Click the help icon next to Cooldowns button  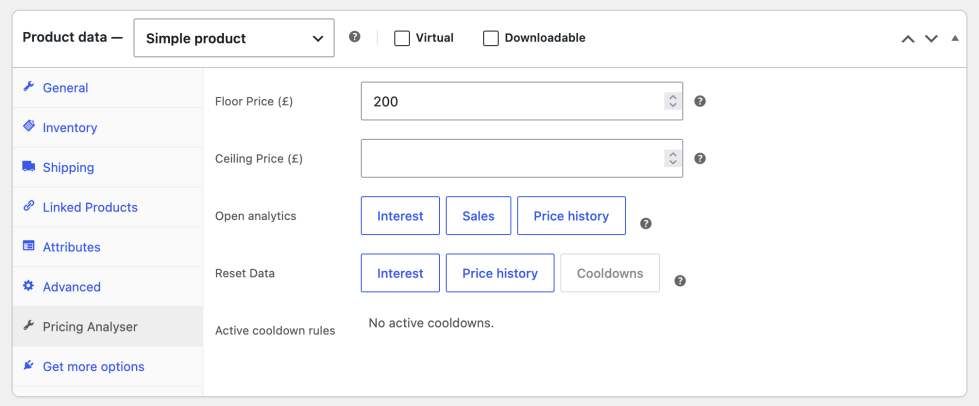point(681,281)
